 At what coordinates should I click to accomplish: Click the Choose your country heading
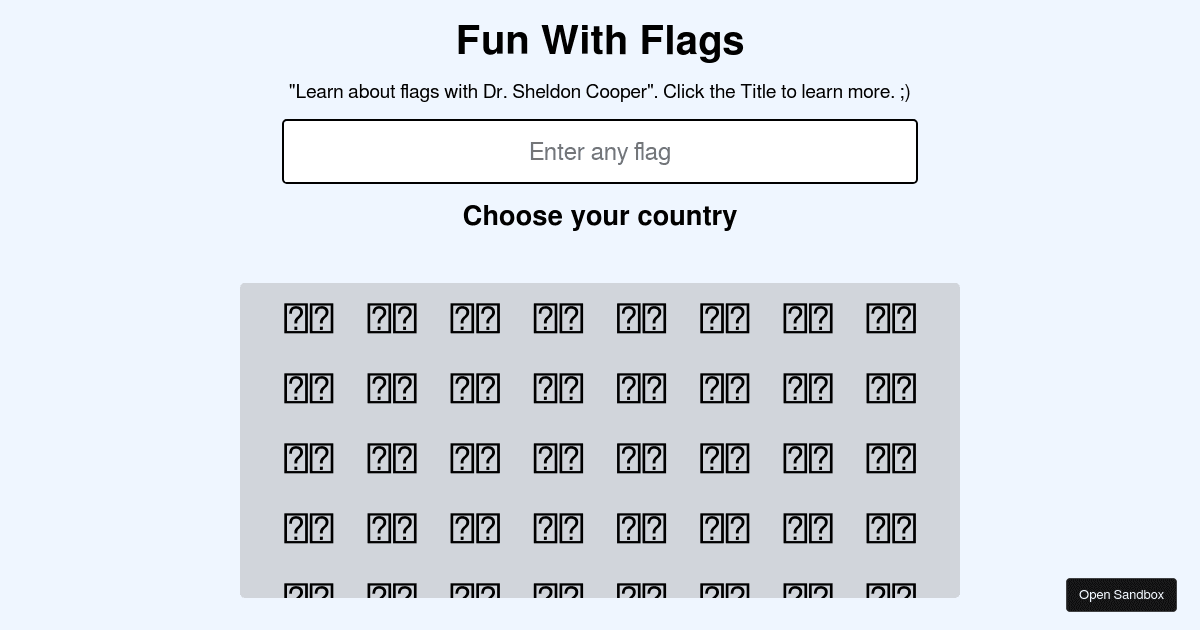[600, 216]
